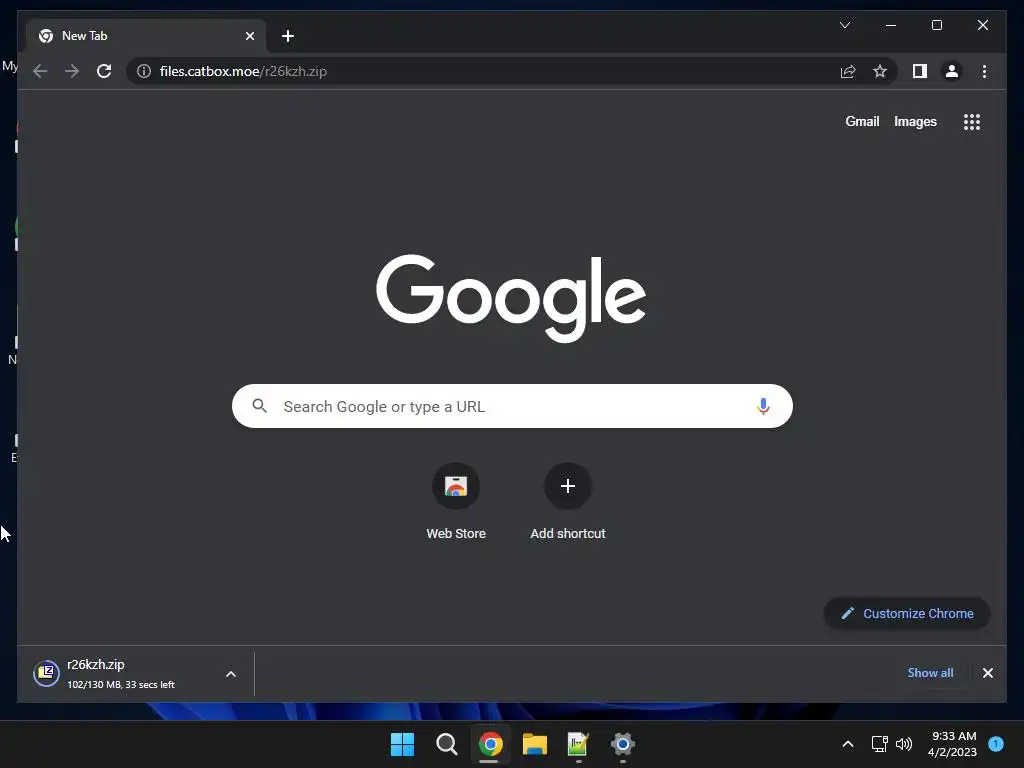The width and height of the screenshot is (1024, 768).
Task: Open a new tab with the plus button
Action: coord(288,36)
